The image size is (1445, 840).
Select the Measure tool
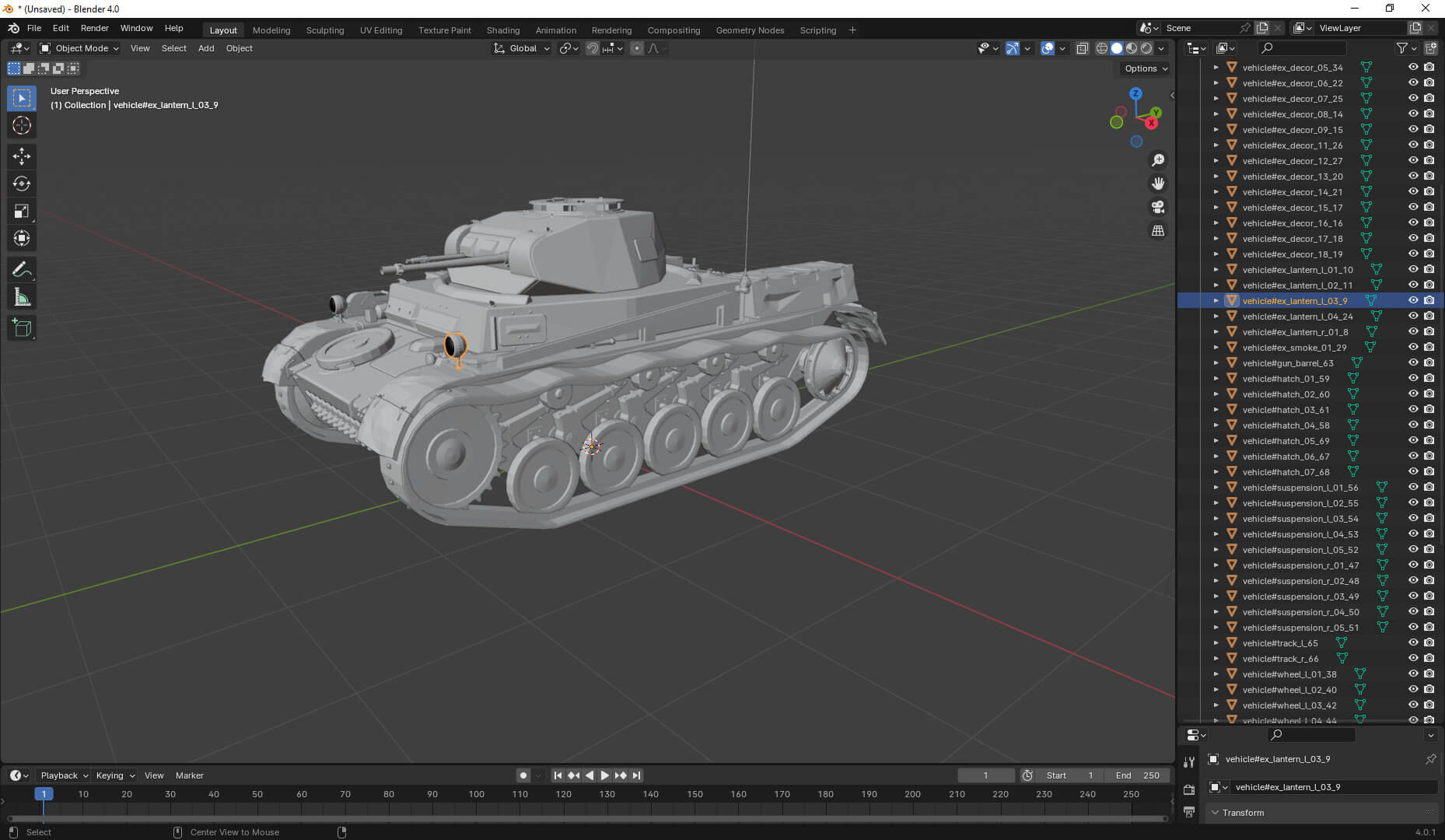click(x=21, y=296)
